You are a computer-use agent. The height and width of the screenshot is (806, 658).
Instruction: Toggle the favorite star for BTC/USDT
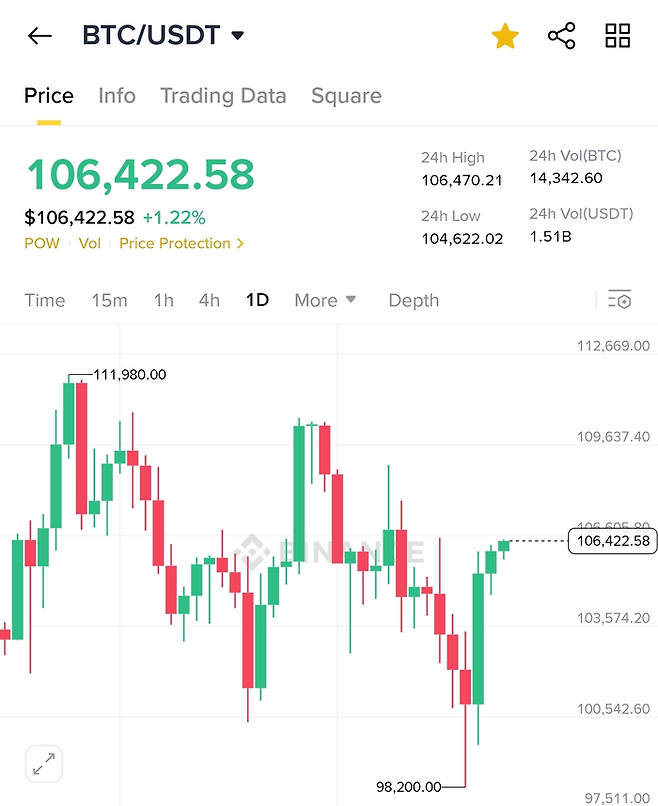click(505, 37)
